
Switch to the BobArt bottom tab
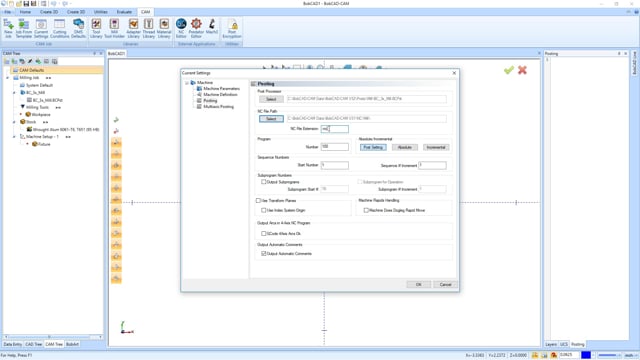click(72, 344)
